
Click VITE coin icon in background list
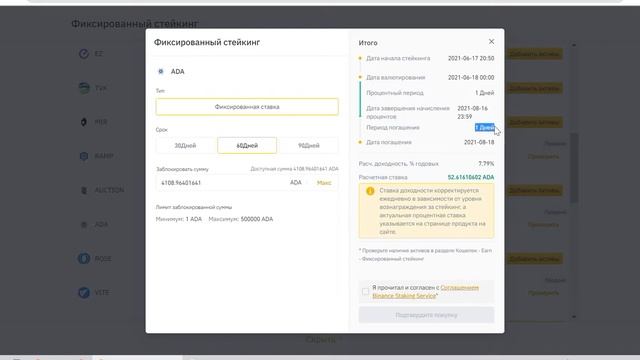tap(84, 293)
